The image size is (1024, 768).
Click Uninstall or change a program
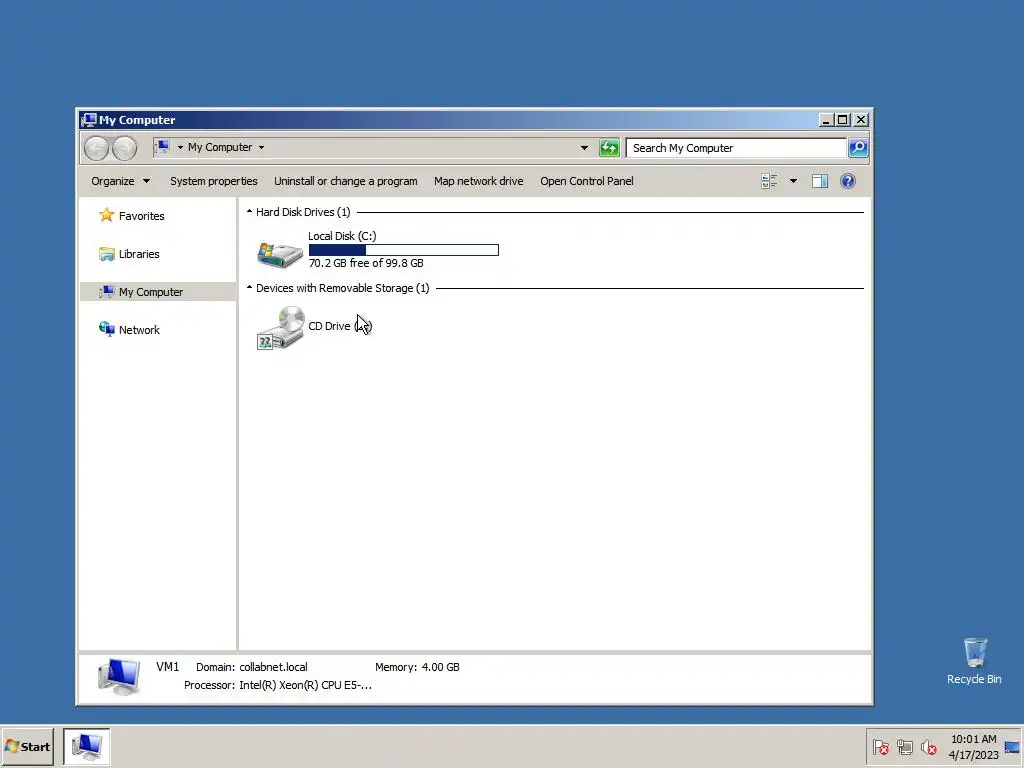(x=345, y=181)
